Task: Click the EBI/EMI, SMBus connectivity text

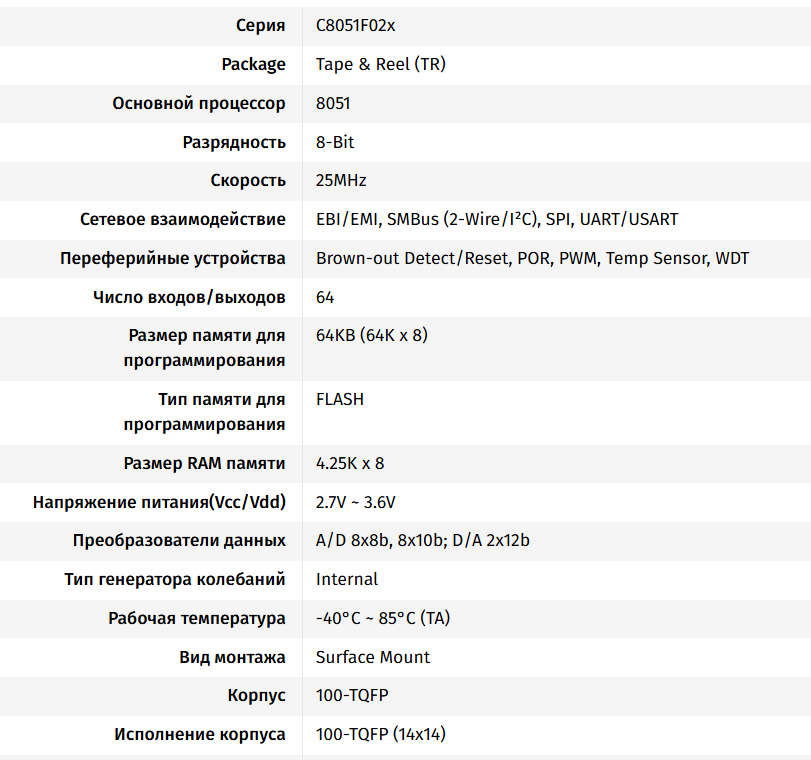Action: pyautogui.click(x=497, y=219)
